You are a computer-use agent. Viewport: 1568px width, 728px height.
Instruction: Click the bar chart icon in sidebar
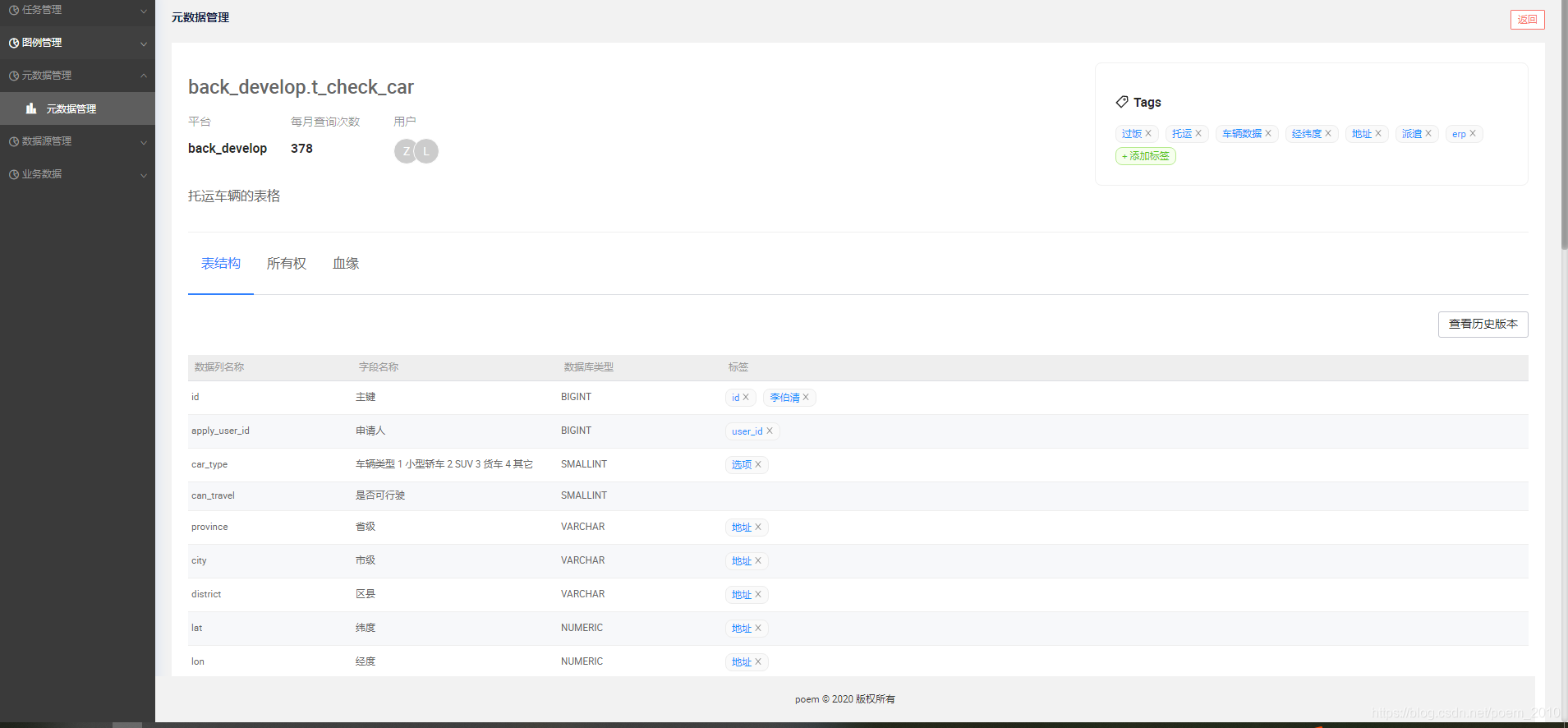point(31,108)
